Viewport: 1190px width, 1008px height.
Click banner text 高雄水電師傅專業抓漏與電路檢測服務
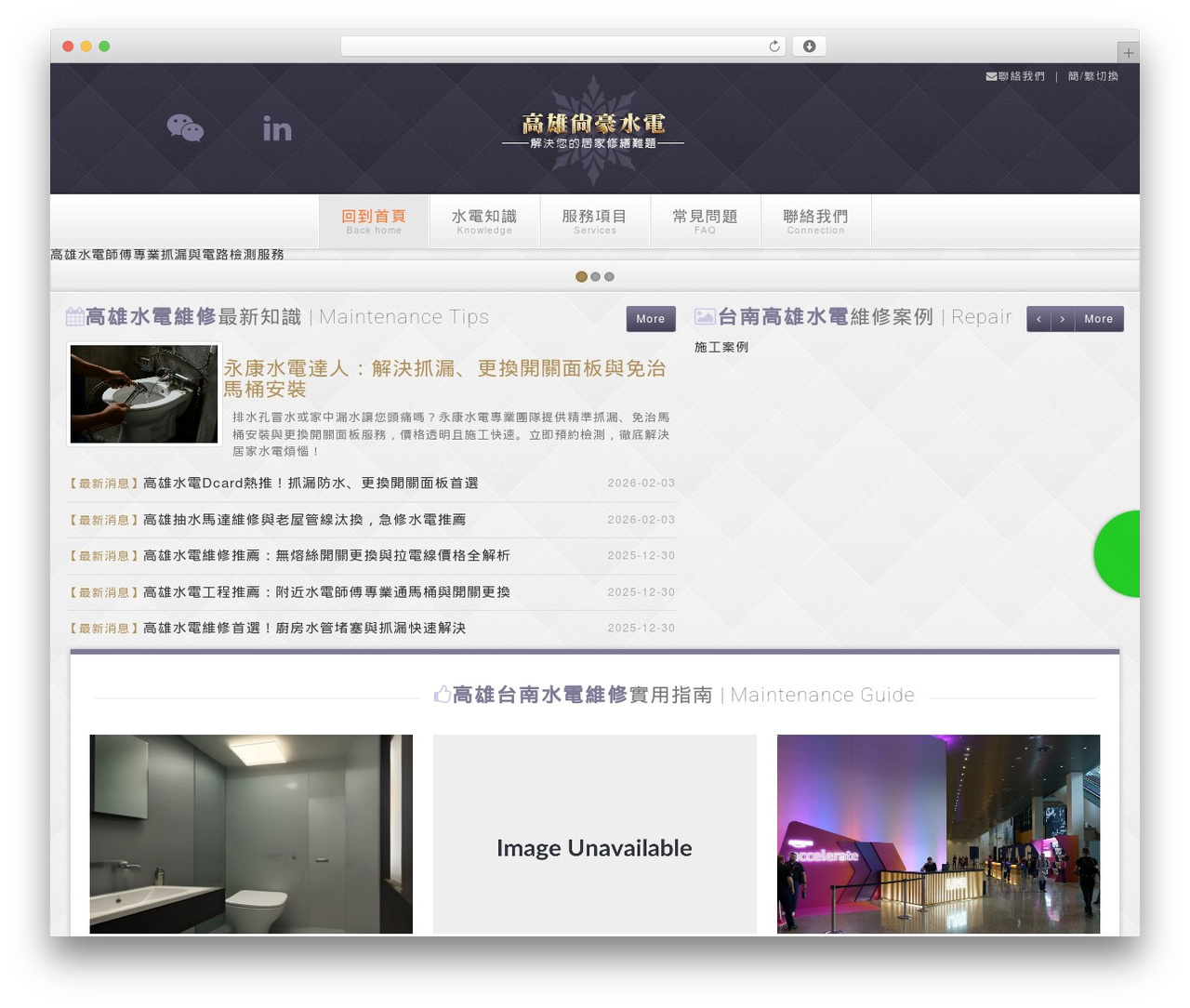167,254
